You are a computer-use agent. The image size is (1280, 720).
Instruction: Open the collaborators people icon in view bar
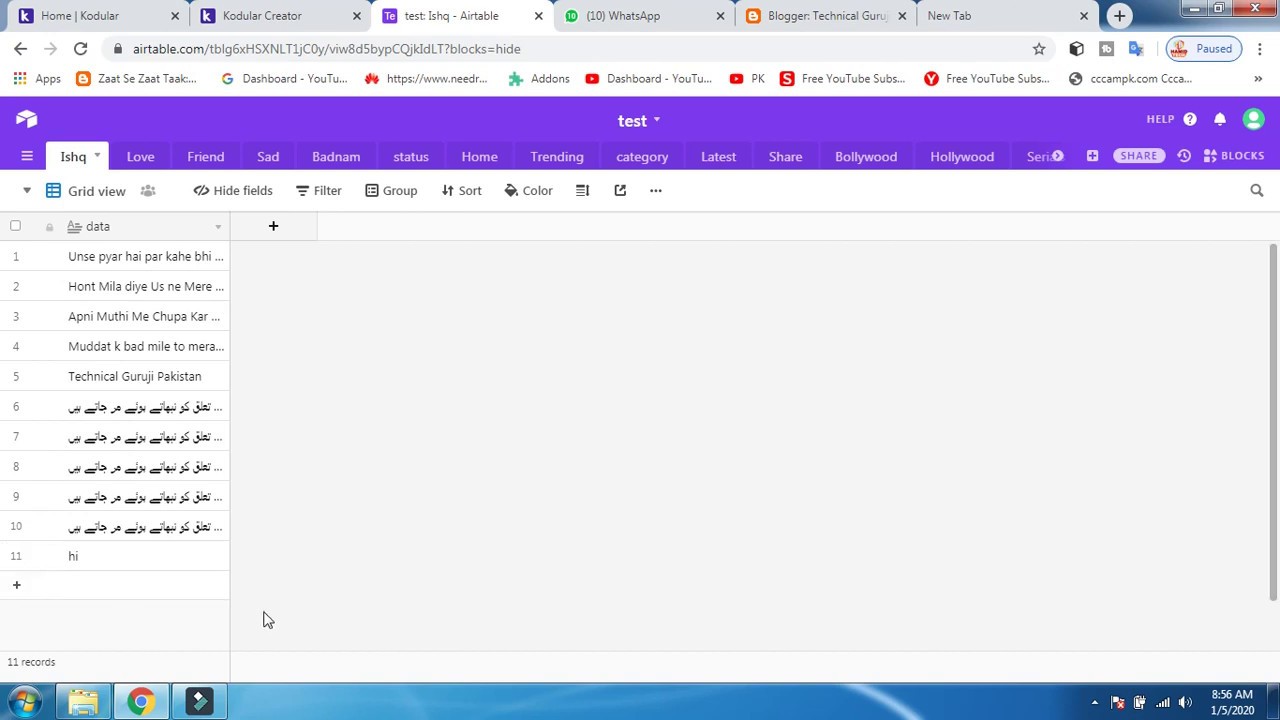(148, 191)
